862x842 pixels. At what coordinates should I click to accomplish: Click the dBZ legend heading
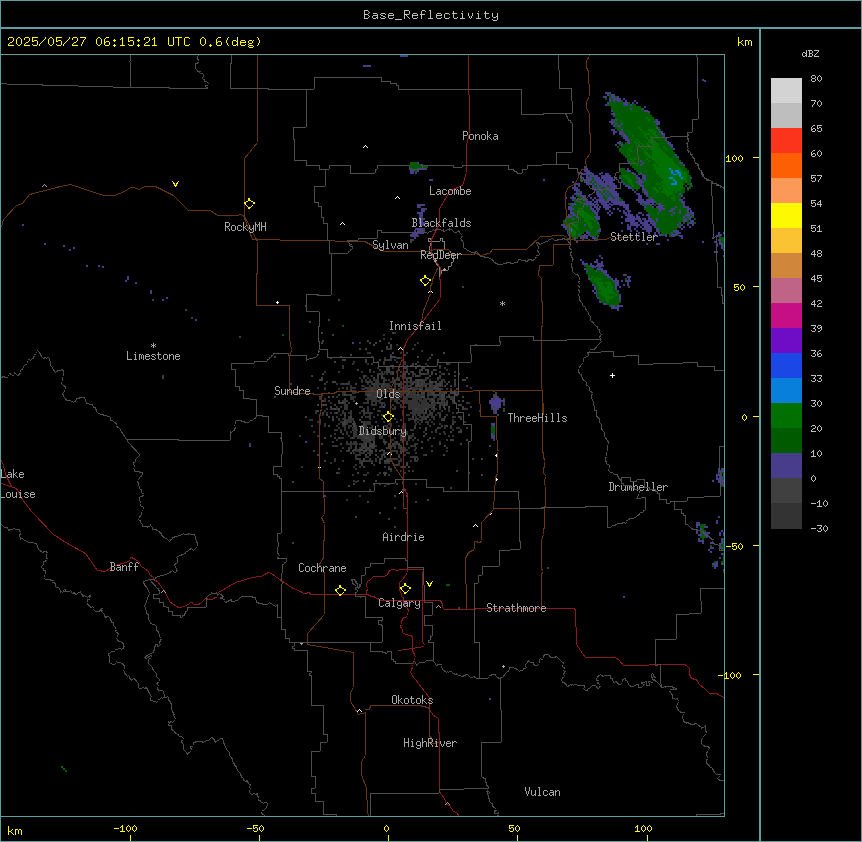point(810,53)
